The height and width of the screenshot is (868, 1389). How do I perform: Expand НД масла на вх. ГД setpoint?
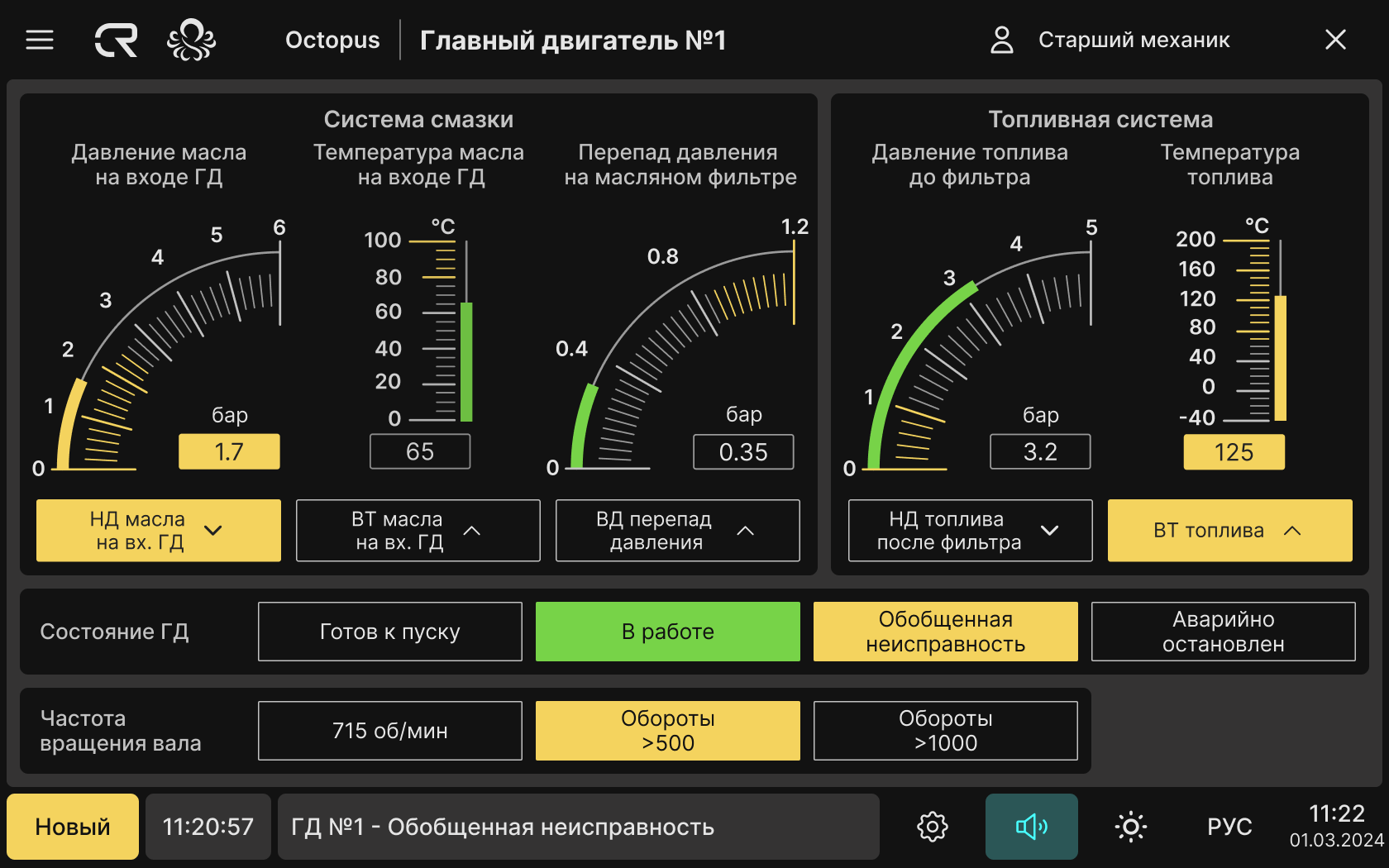pos(159,531)
